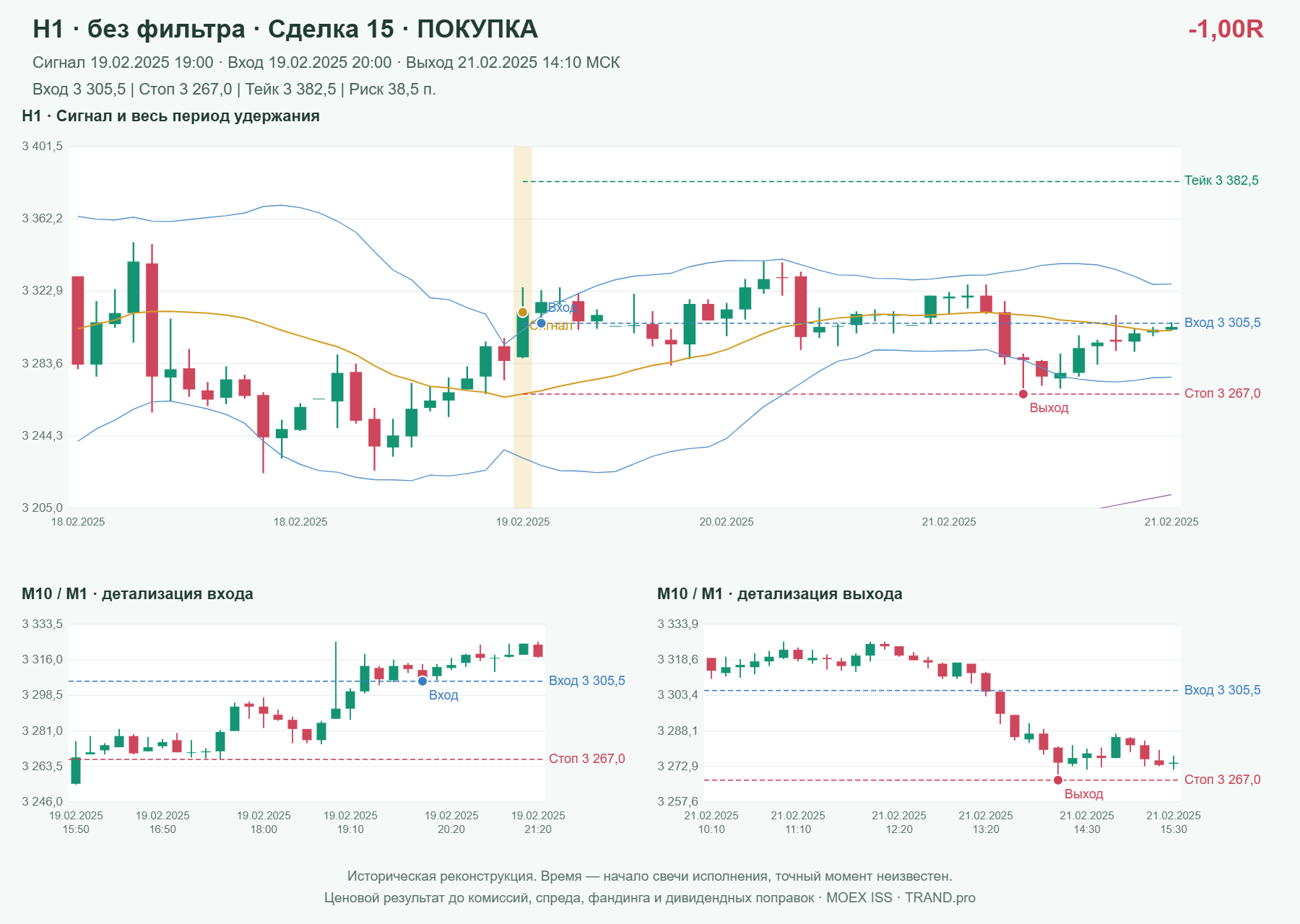Click the 'Стоп 3 267,0' label in entry detail chart
The image size is (1300, 924).
click(587, 759)
